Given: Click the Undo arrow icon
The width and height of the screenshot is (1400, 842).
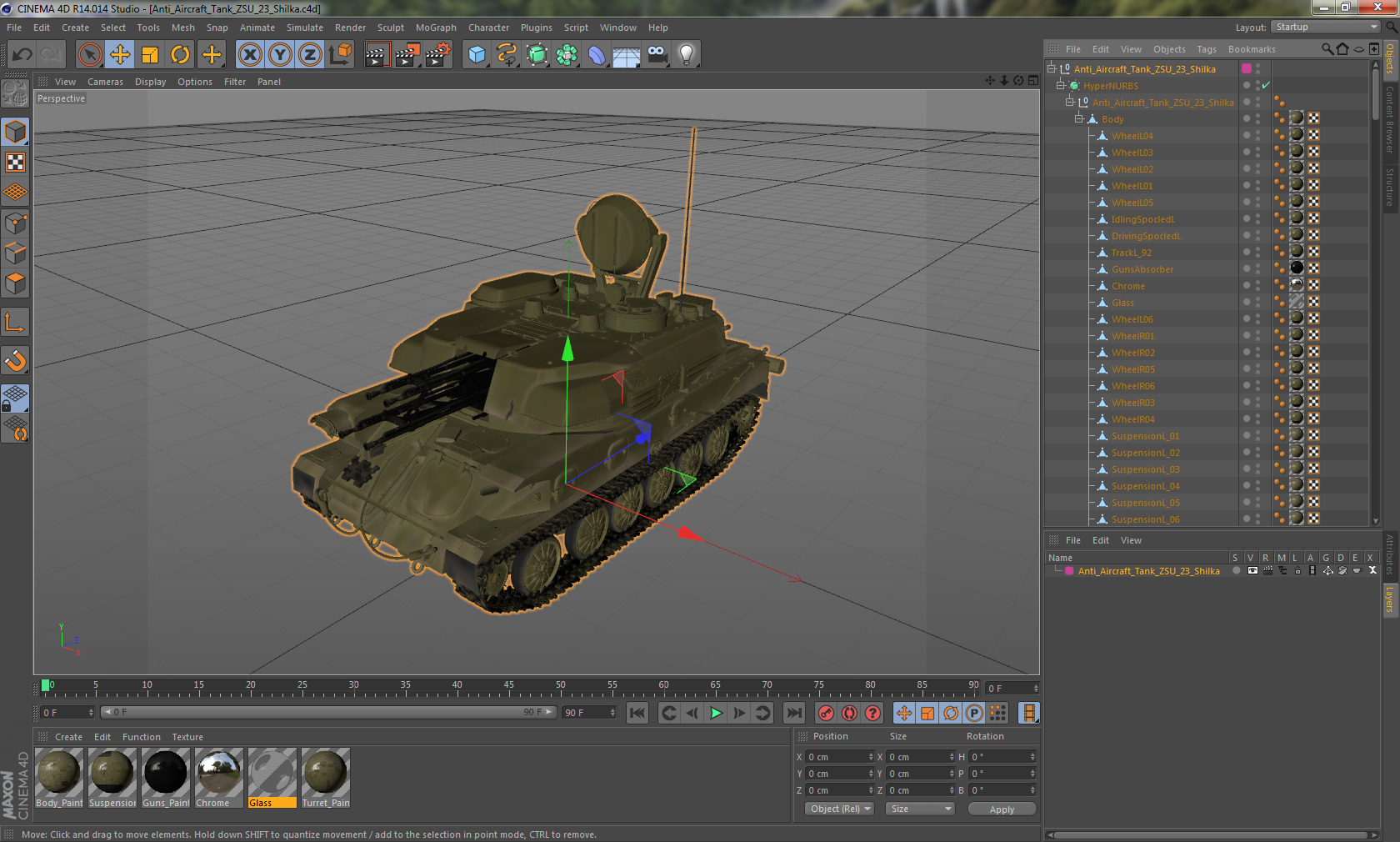Looking at the screenshot, I should click(x=22, y=55).
